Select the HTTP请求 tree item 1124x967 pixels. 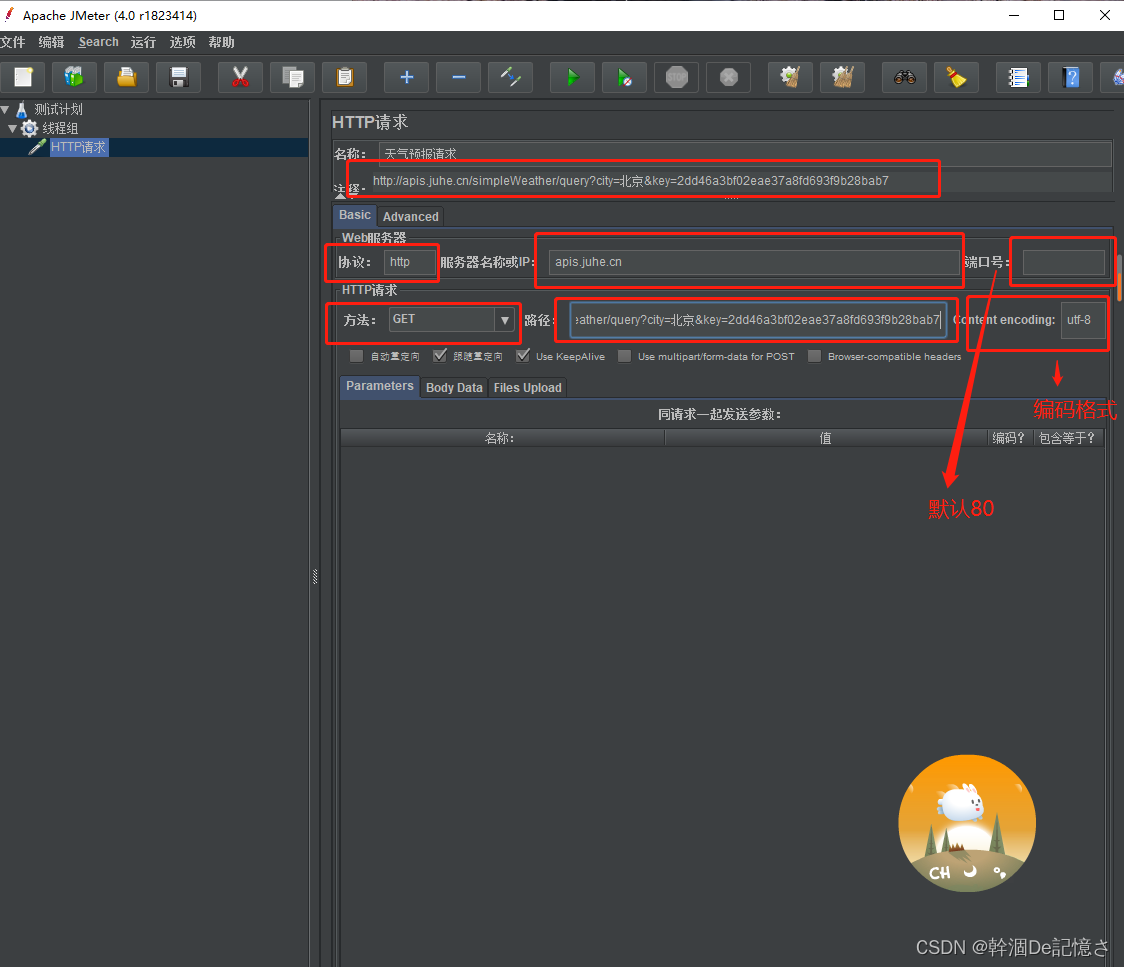pyautogui.click(x=78, y=147)
